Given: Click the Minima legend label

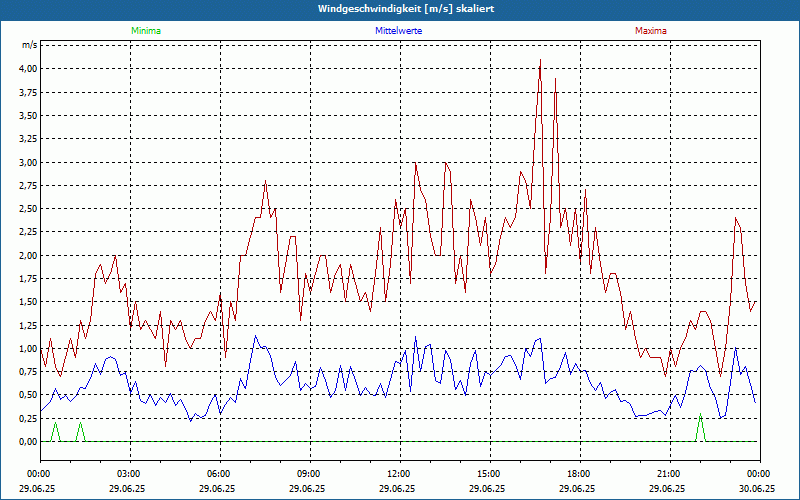Looking at the screenshot, I should point(145,31).
